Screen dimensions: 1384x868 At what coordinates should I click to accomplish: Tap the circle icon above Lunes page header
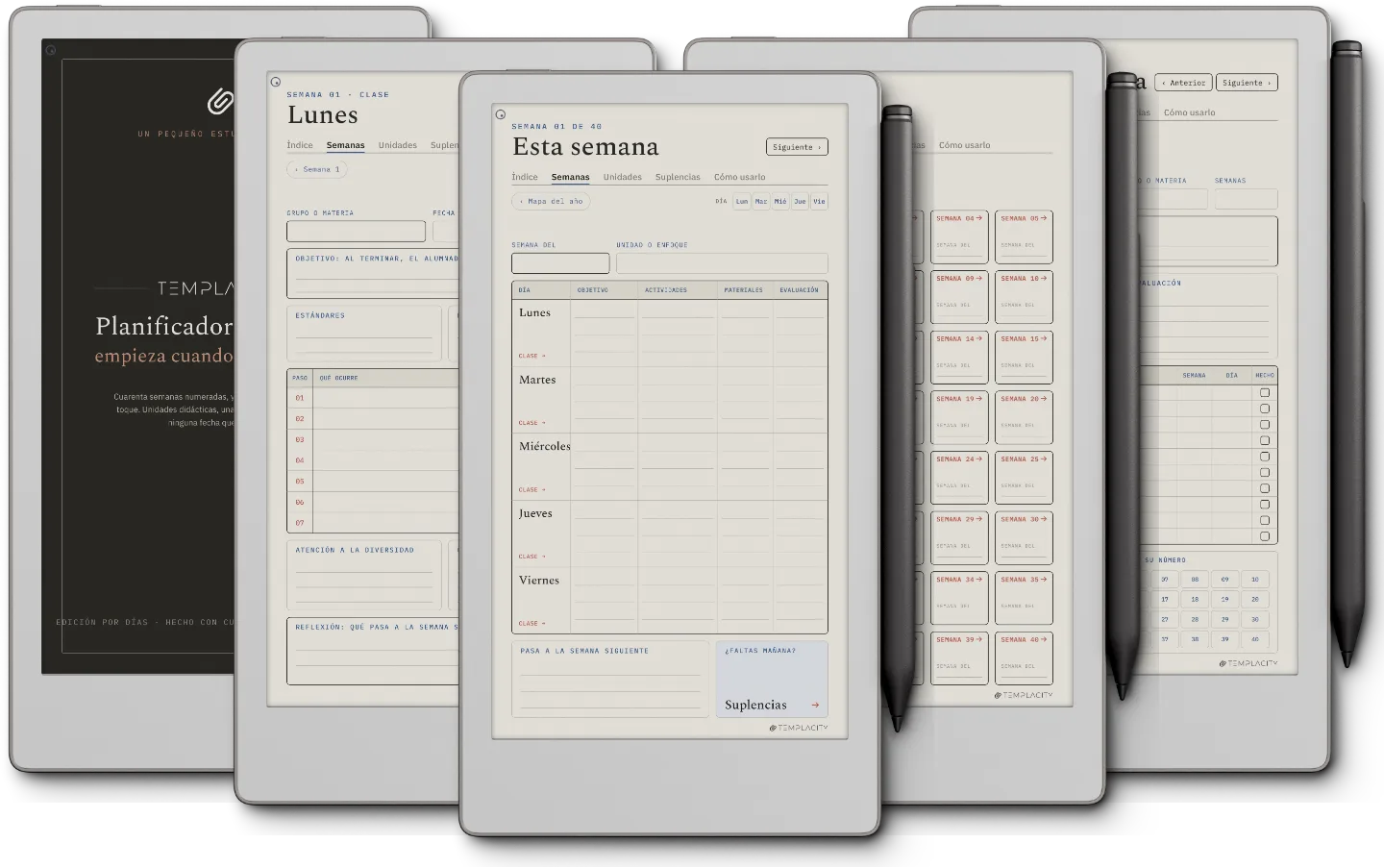275,83
